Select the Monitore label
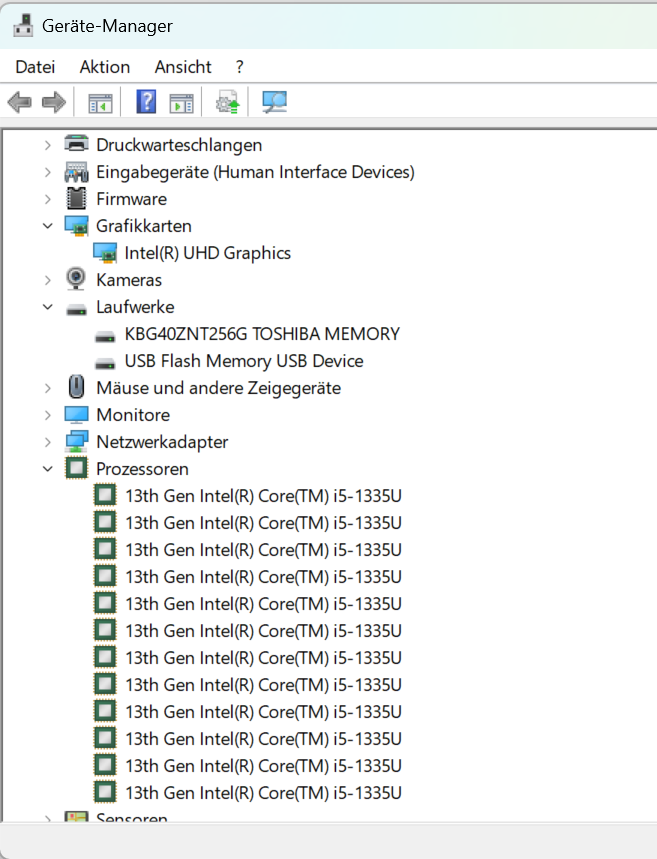 tap(133, 415)
